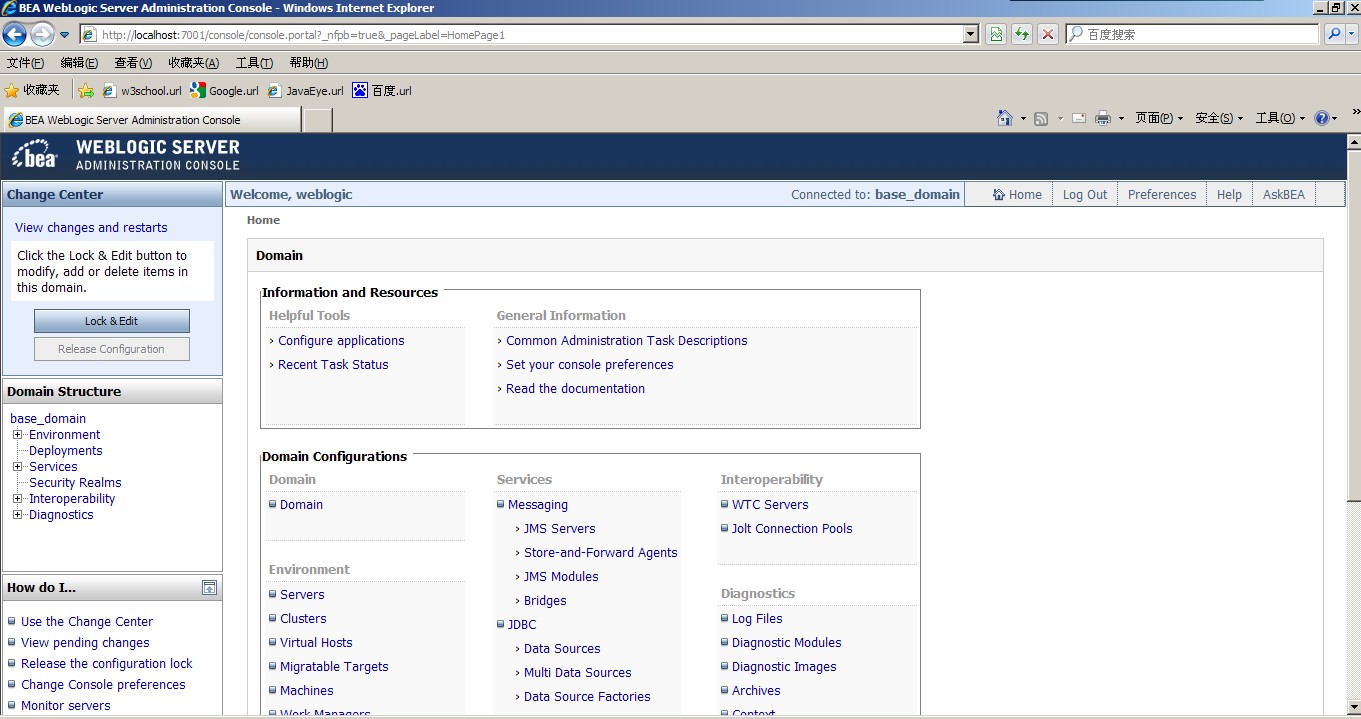Open the Servers link under Environment

tap(302, 595)
